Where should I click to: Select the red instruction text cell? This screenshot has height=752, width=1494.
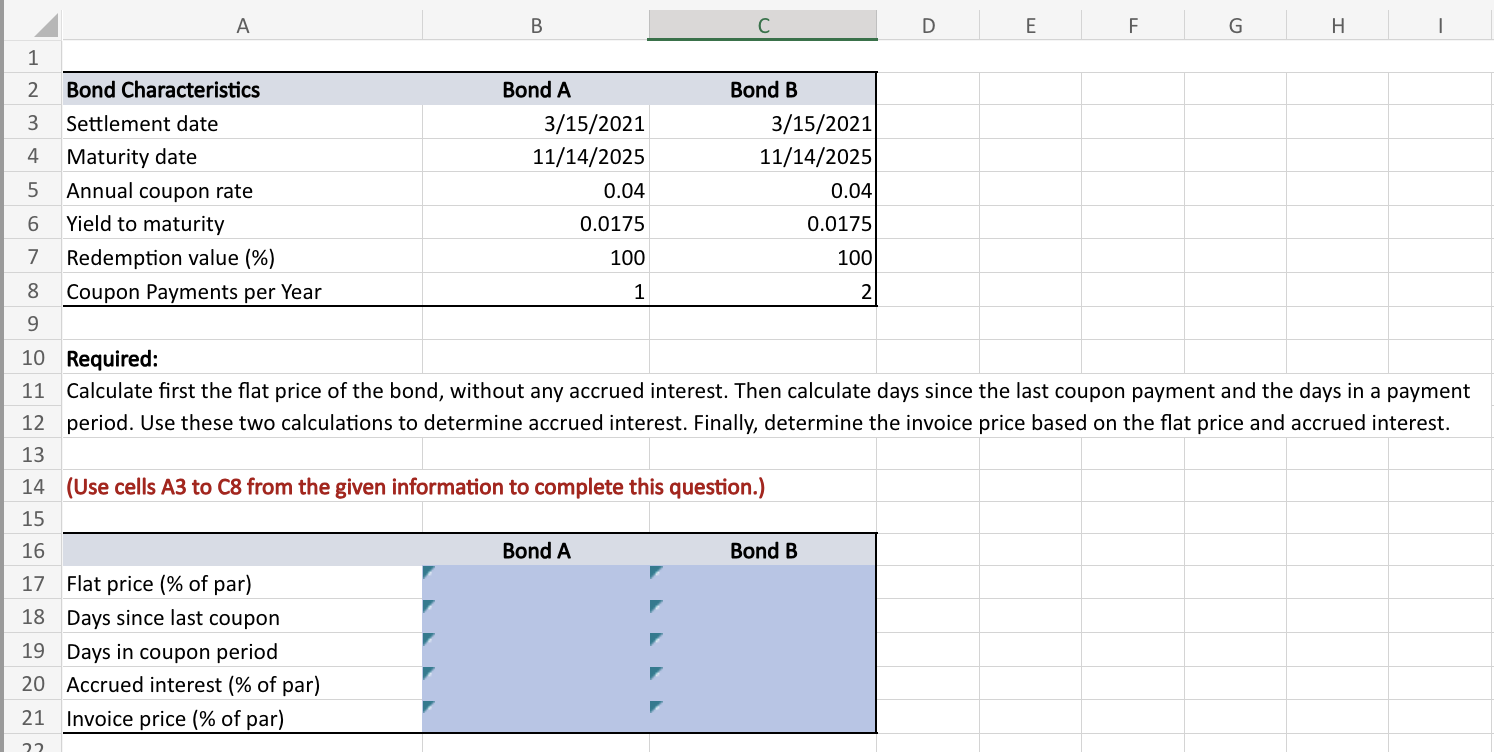(242, 487)
